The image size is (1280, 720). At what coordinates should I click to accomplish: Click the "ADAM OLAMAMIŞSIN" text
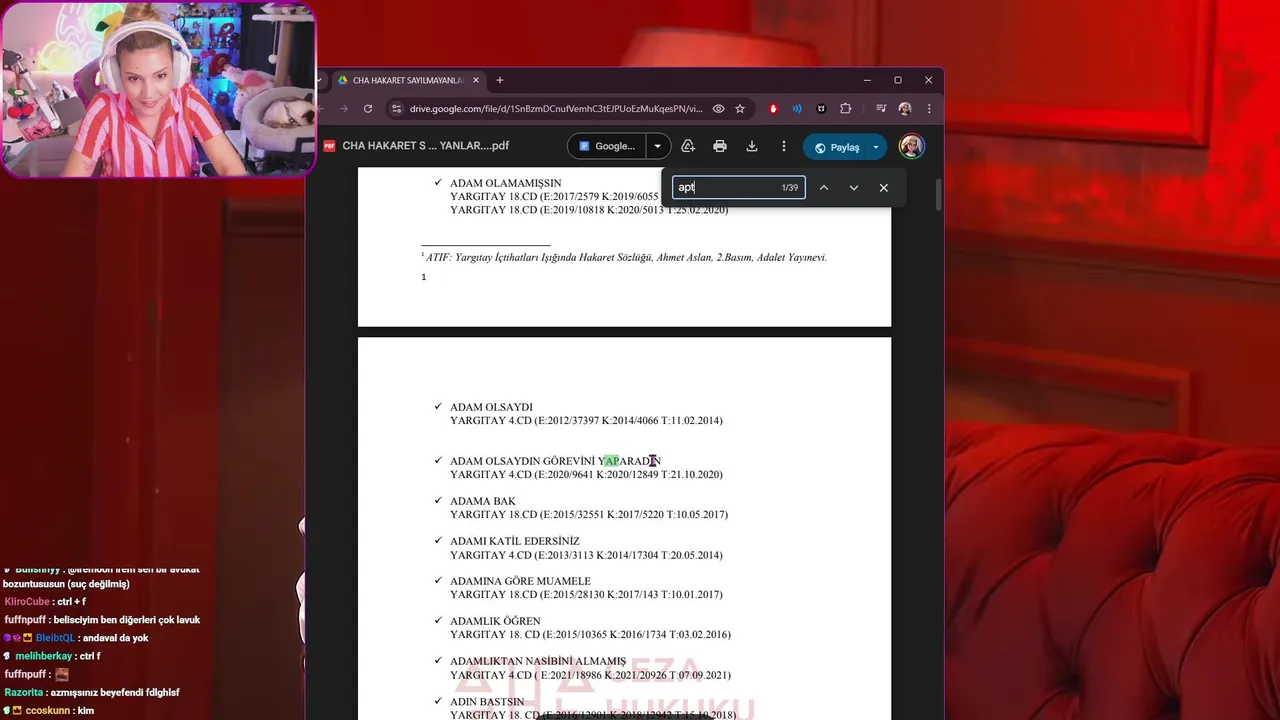(506, 183)
